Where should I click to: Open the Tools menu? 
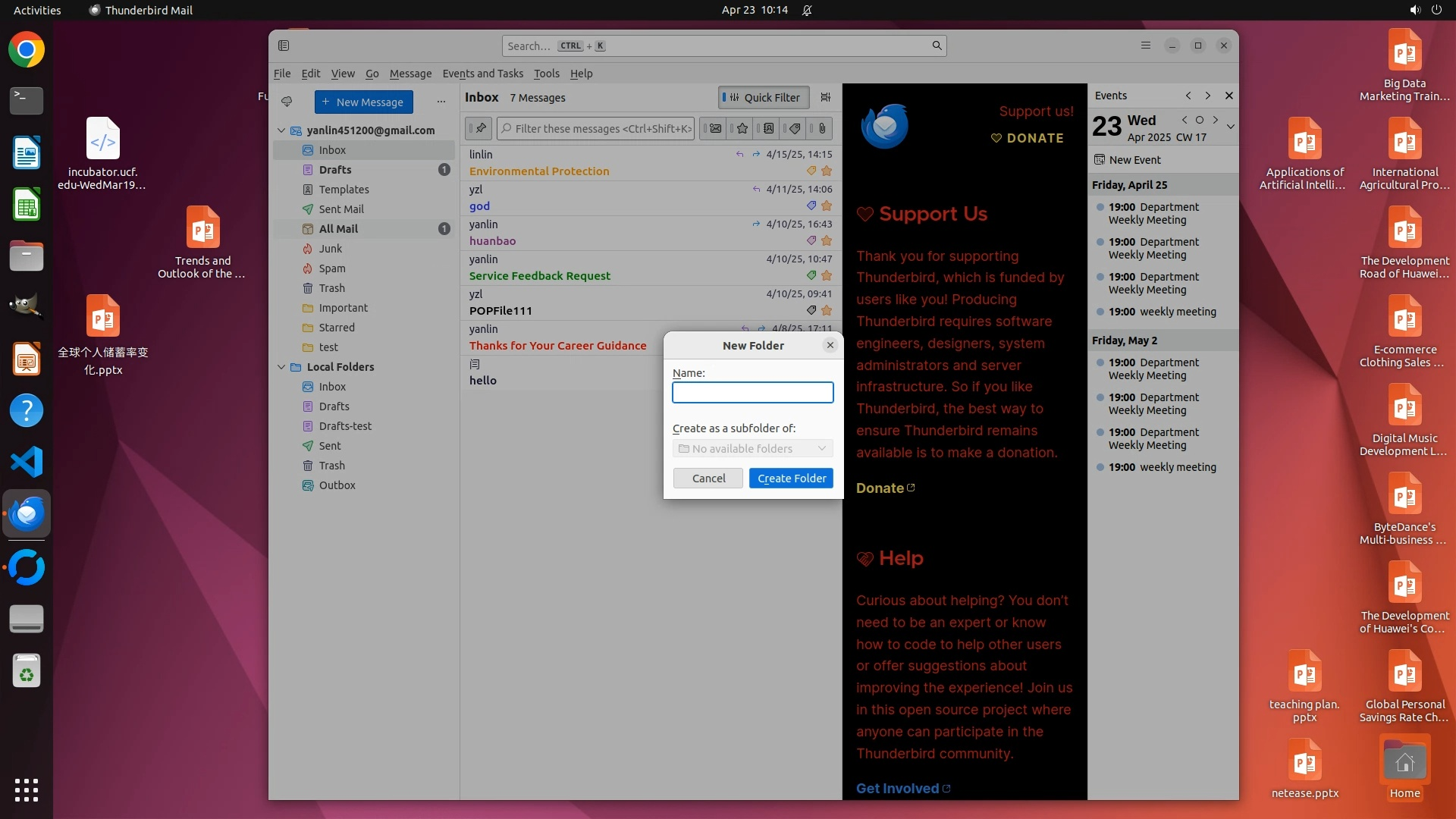pyautogui.click(x=546, y=74)
